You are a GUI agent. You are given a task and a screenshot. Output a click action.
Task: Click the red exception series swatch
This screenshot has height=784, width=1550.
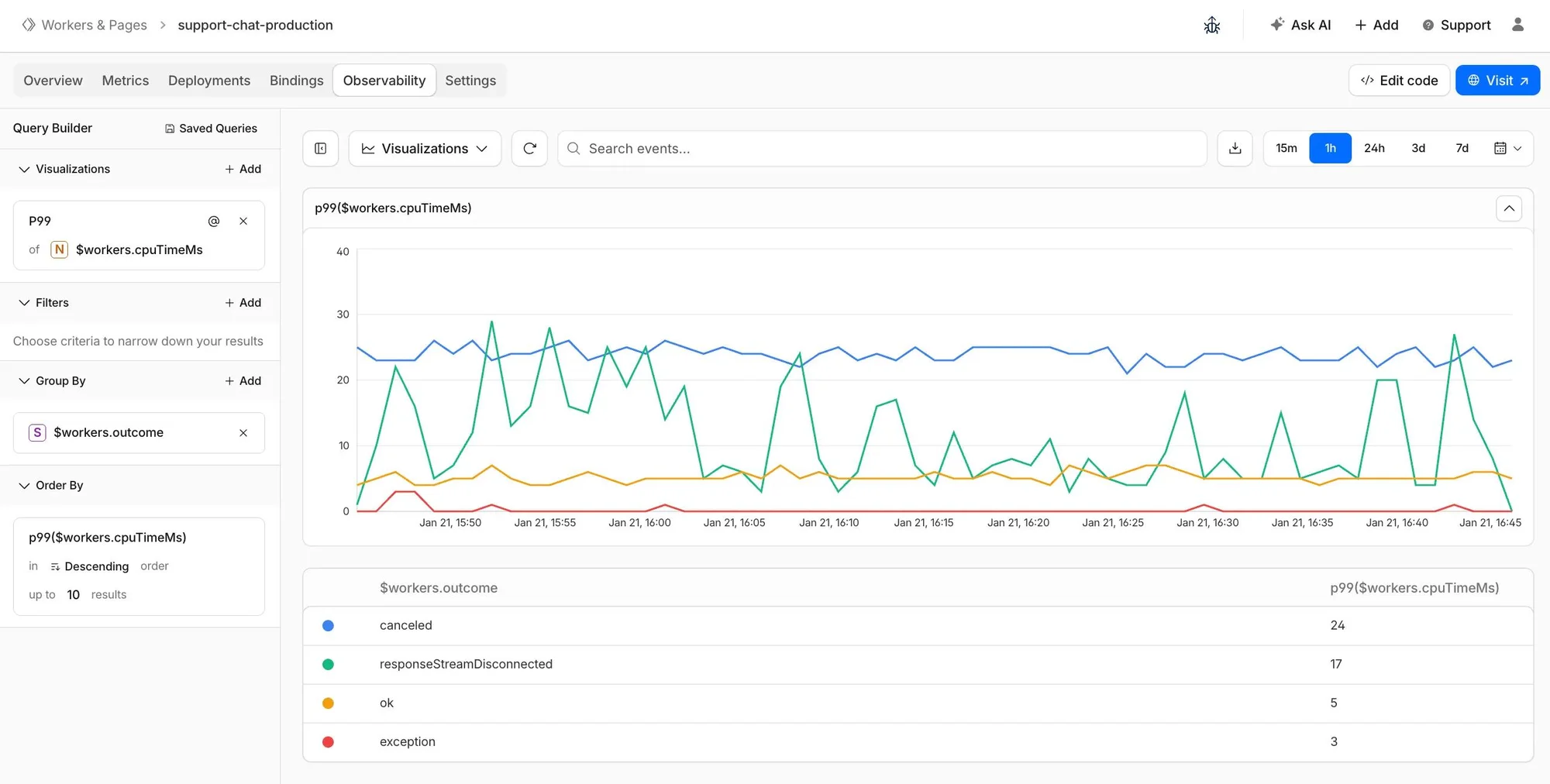tap(328, 742)
